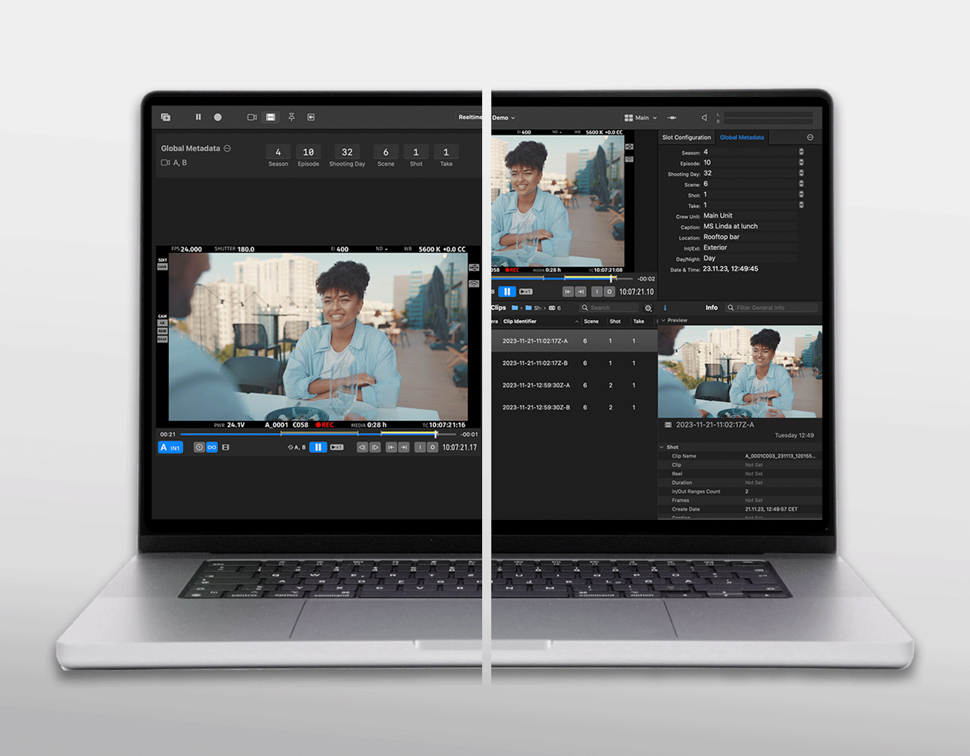
Task: Click the speaker audio icon
Action: [x=704, y=118]
